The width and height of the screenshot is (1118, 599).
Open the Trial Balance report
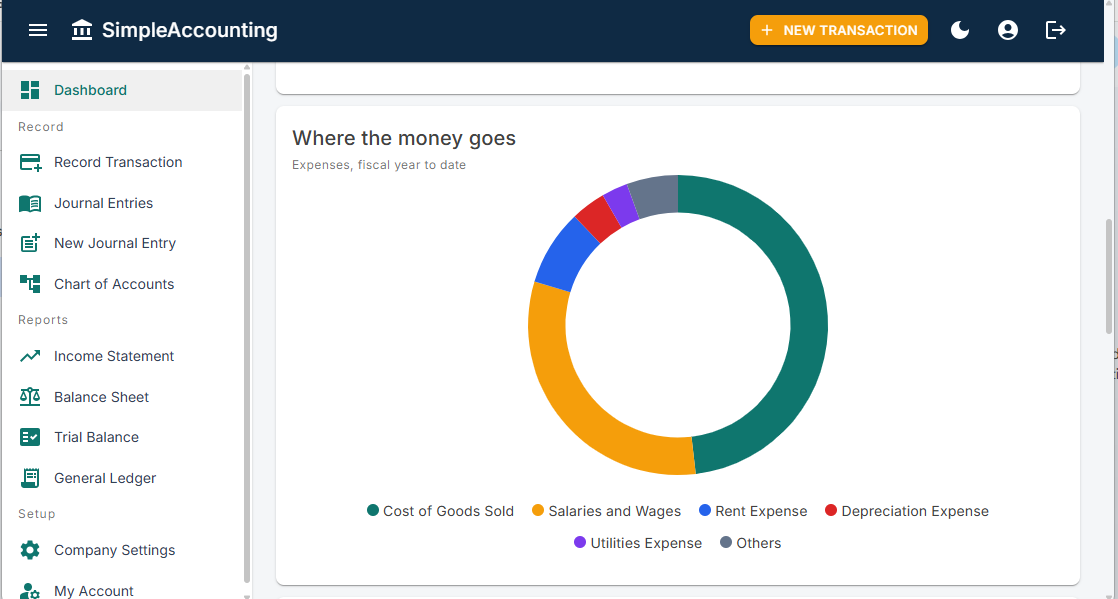coord(122,437)
